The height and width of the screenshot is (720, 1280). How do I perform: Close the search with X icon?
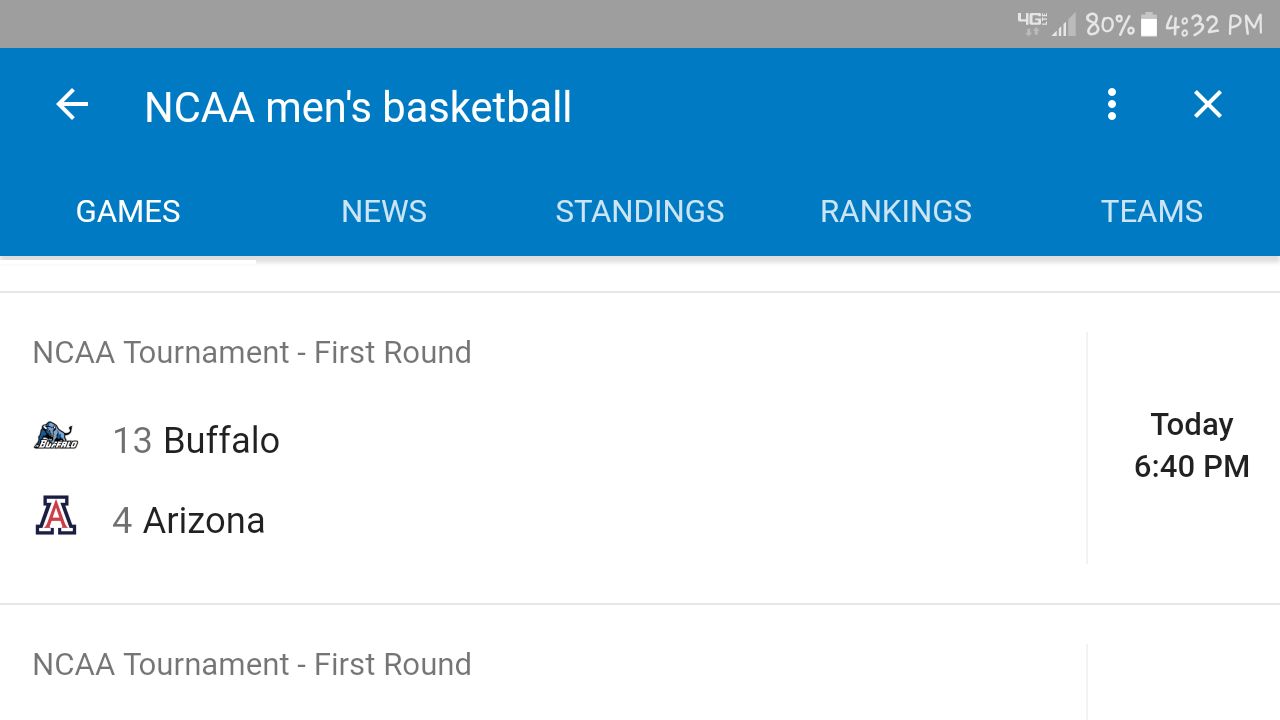point(1208,105)
